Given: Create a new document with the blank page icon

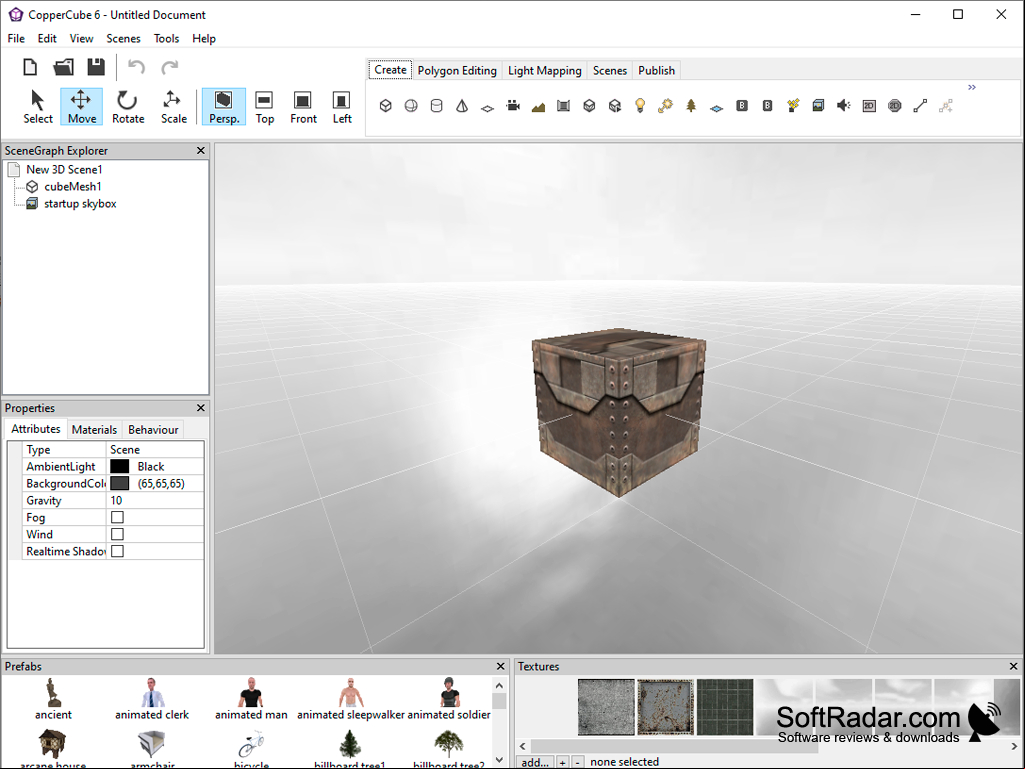Looking at the screenshot, I should coord(30,67).
